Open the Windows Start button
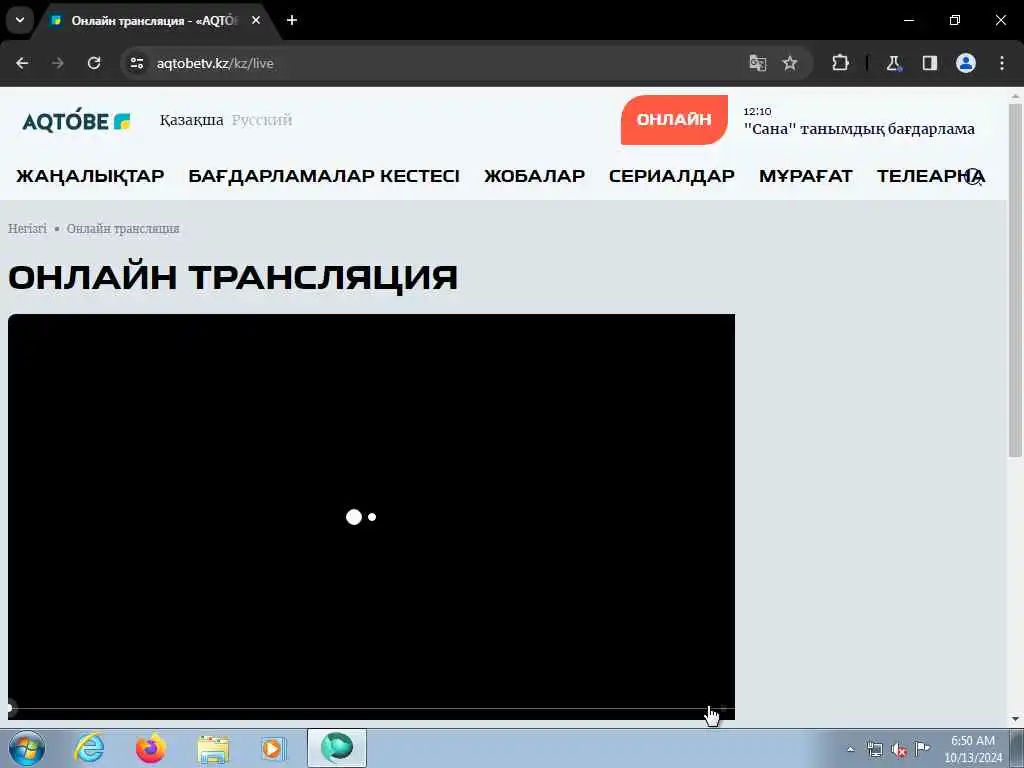 coord(27,748)
